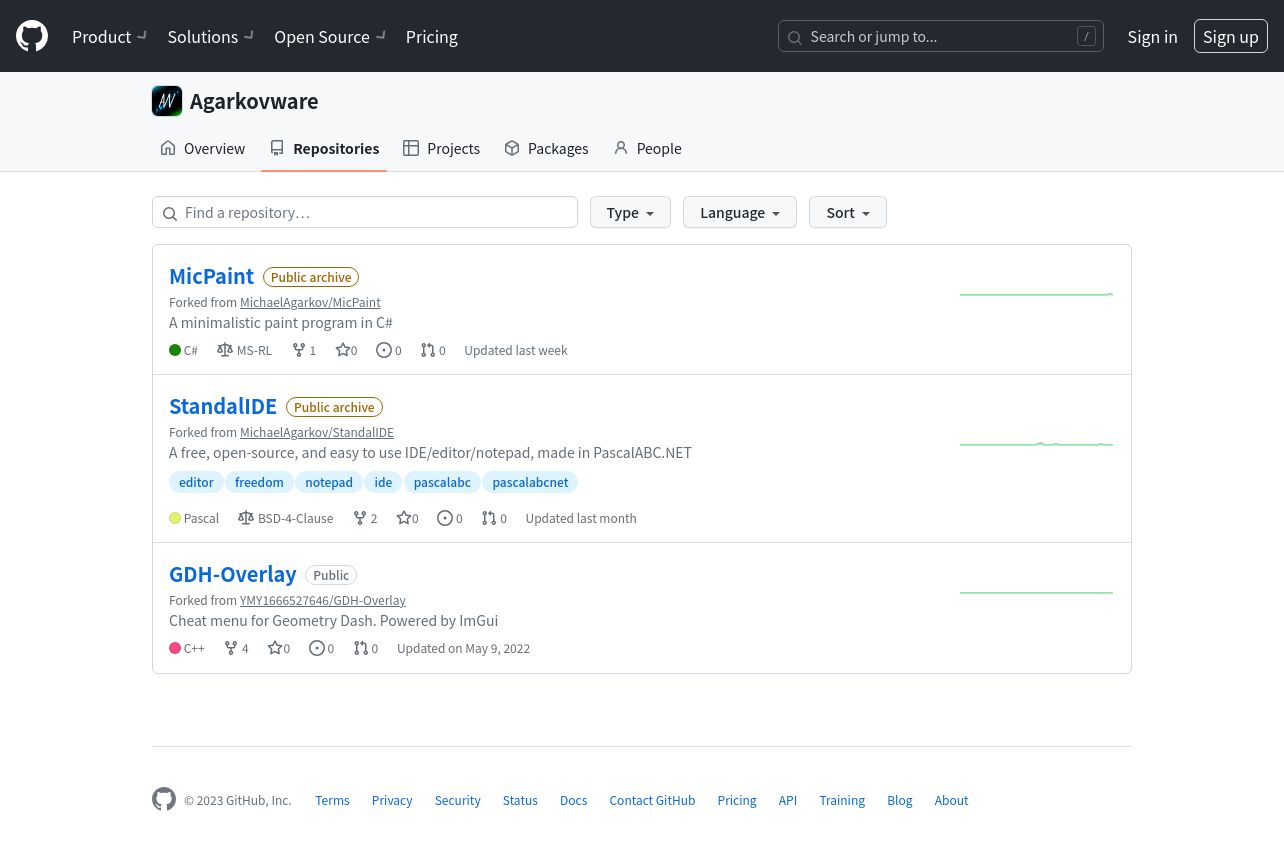This screenshot has height=861, width=1284.
Task: Click the GDH-Overlay activity sparkline graph
Action: point(1036,592)
